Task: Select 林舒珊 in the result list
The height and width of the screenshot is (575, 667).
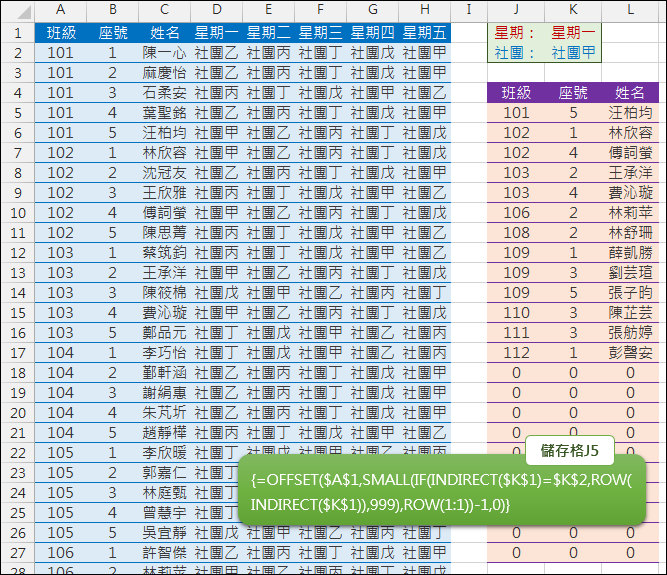Action: pyautogui.click(x=630, y=233)
